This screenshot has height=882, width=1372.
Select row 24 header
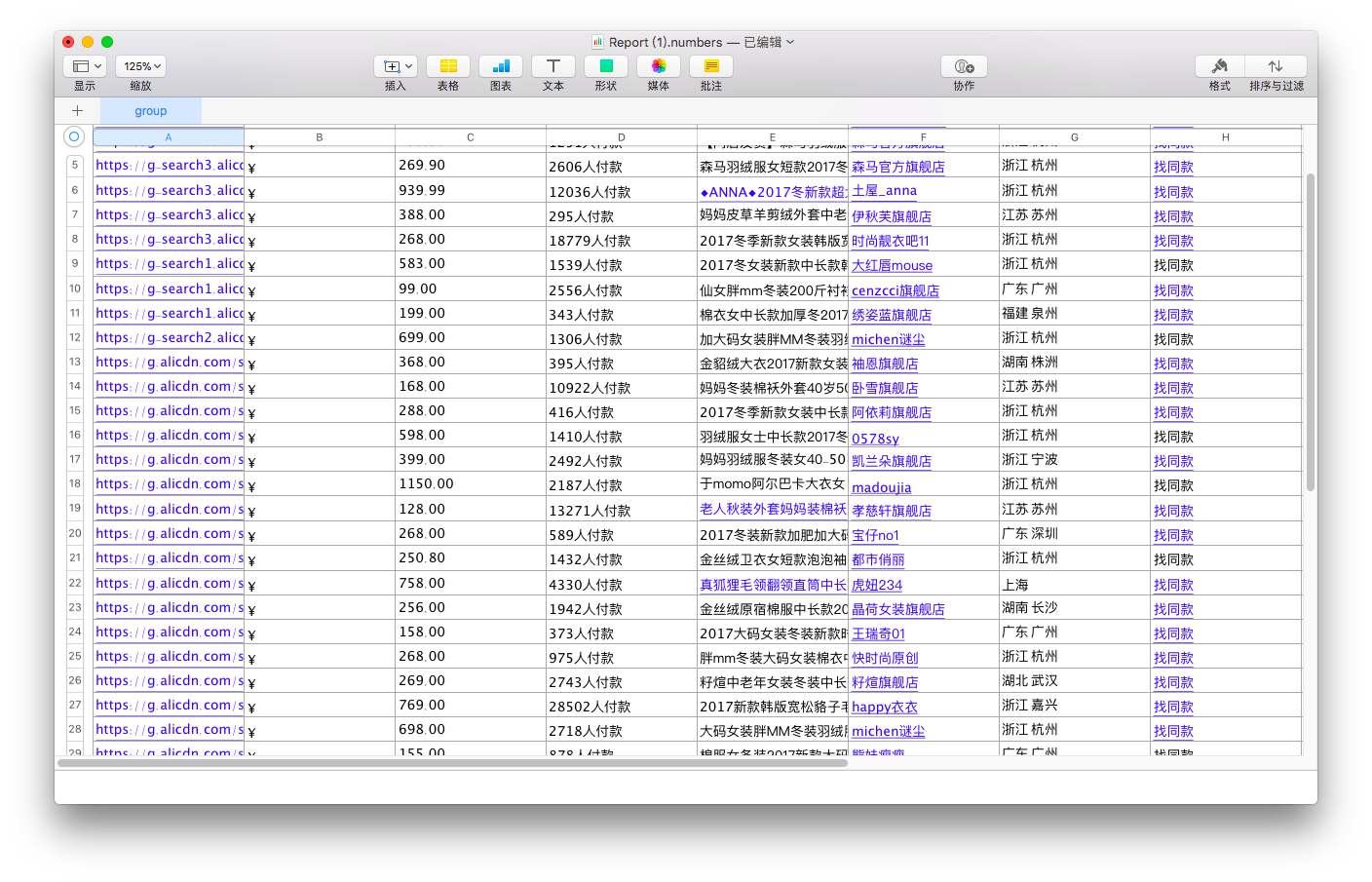(75, 632)
